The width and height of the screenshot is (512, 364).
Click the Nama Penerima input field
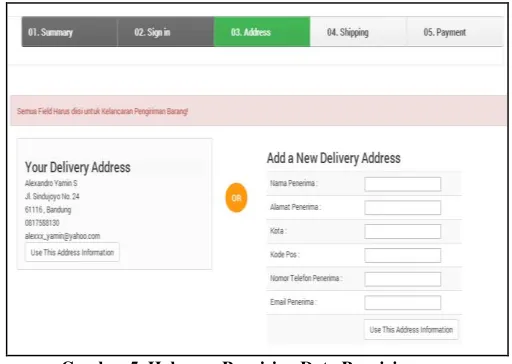pyautogui.click(x=403, y=184)
